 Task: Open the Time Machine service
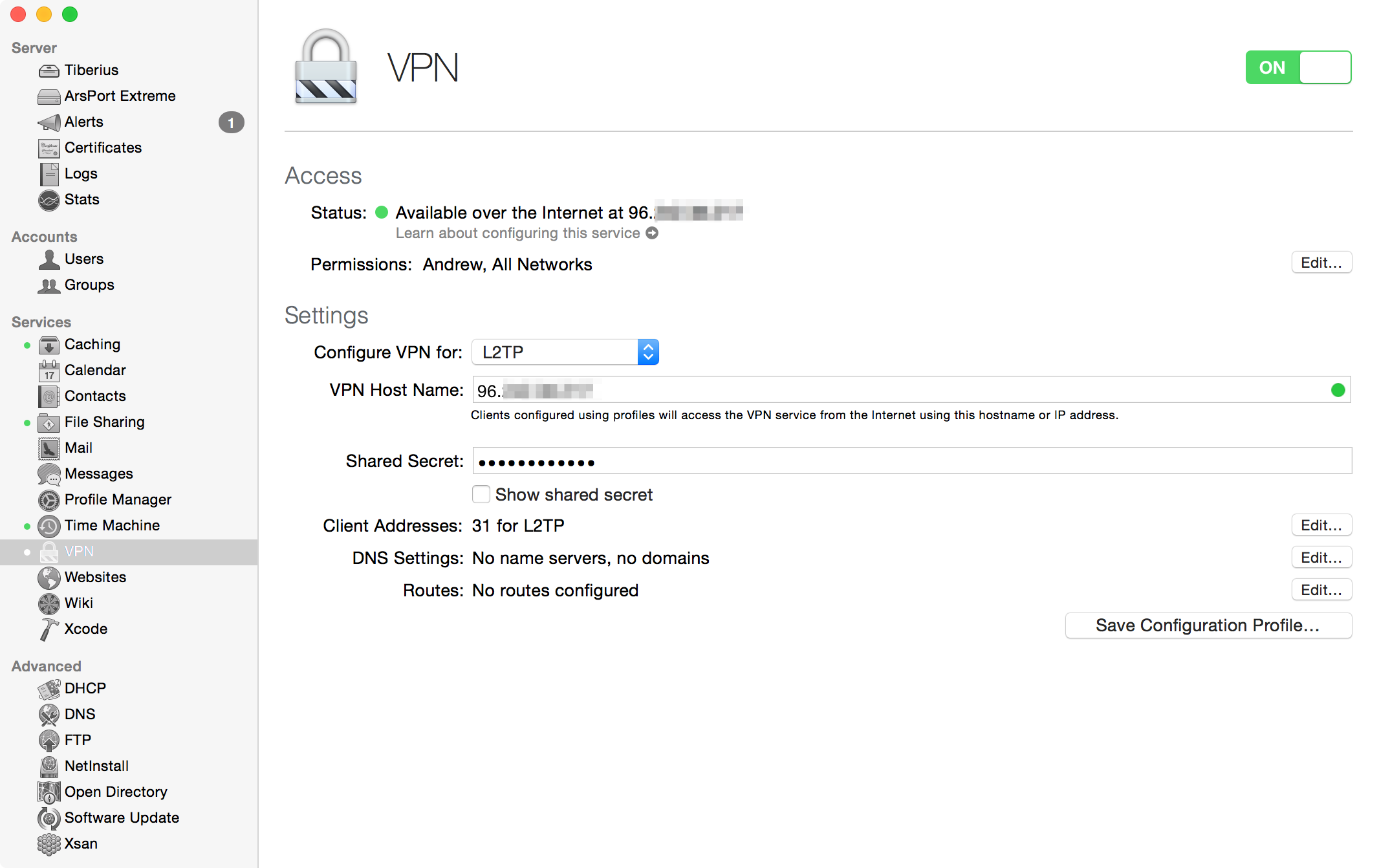click(x=112, y=525)
